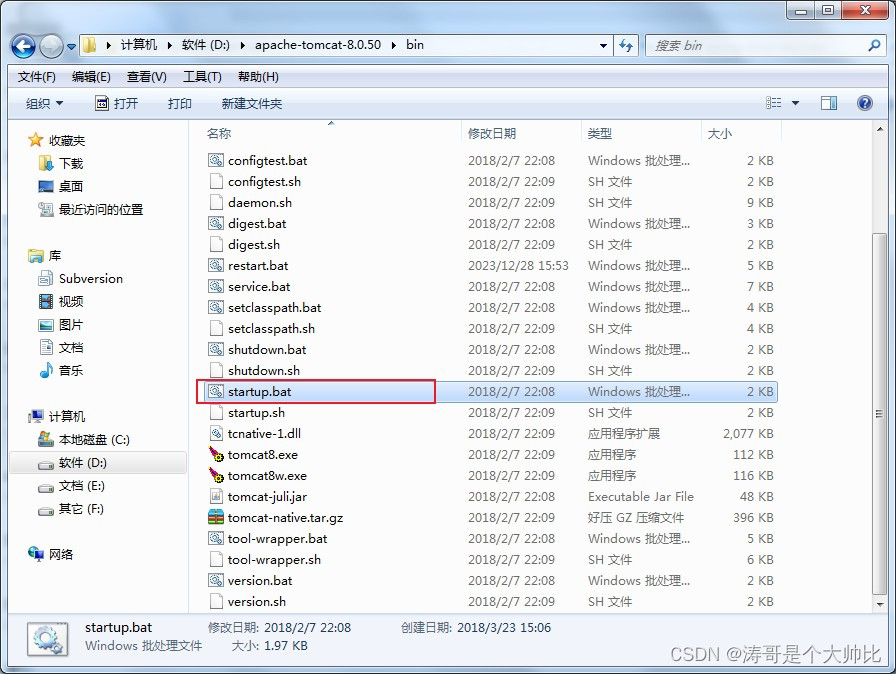The height and width of the screenshot is (674, 896).
Task: Expand the 组织 dropdown
Action: 45,103
